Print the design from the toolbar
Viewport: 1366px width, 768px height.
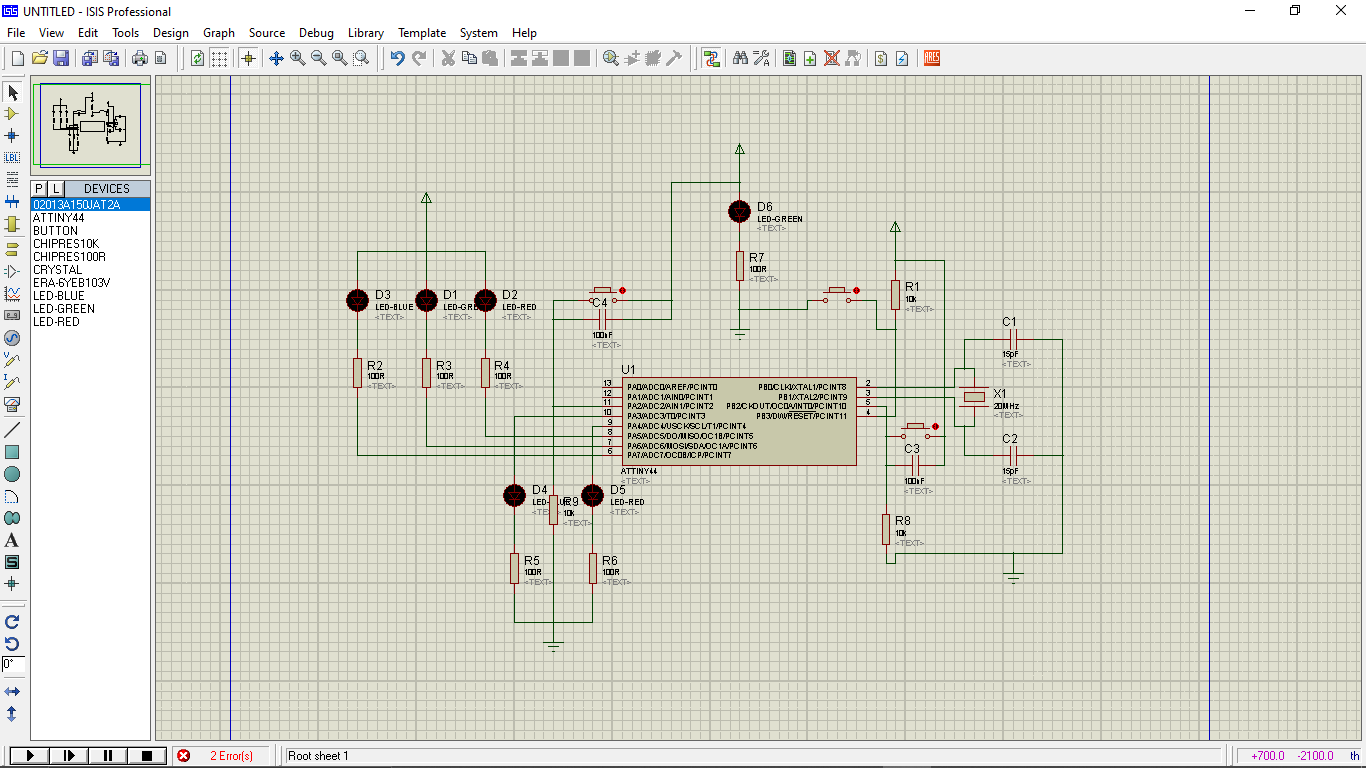(x=139, y=58)
